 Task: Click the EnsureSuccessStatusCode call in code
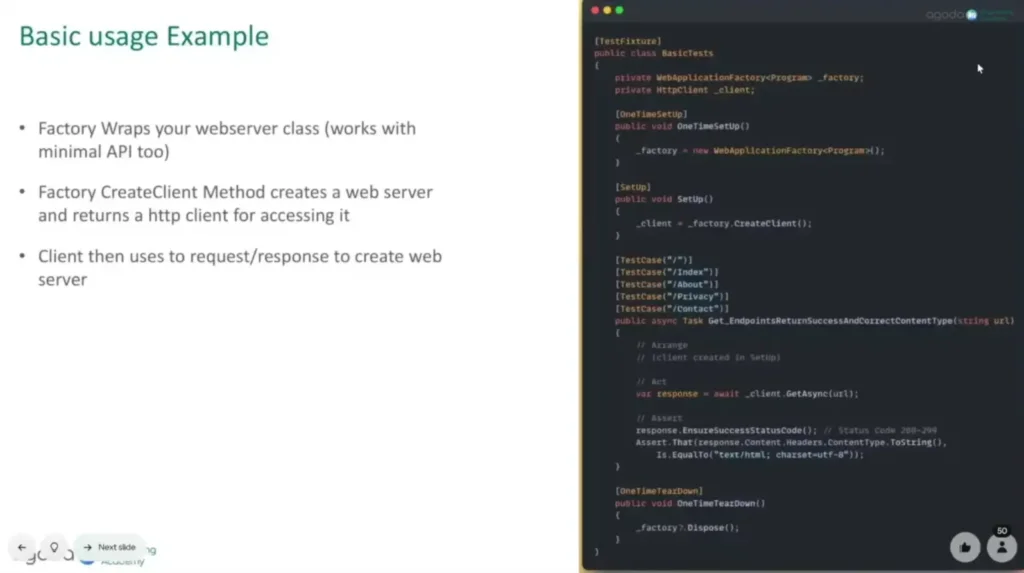click(x=726, y=430)
